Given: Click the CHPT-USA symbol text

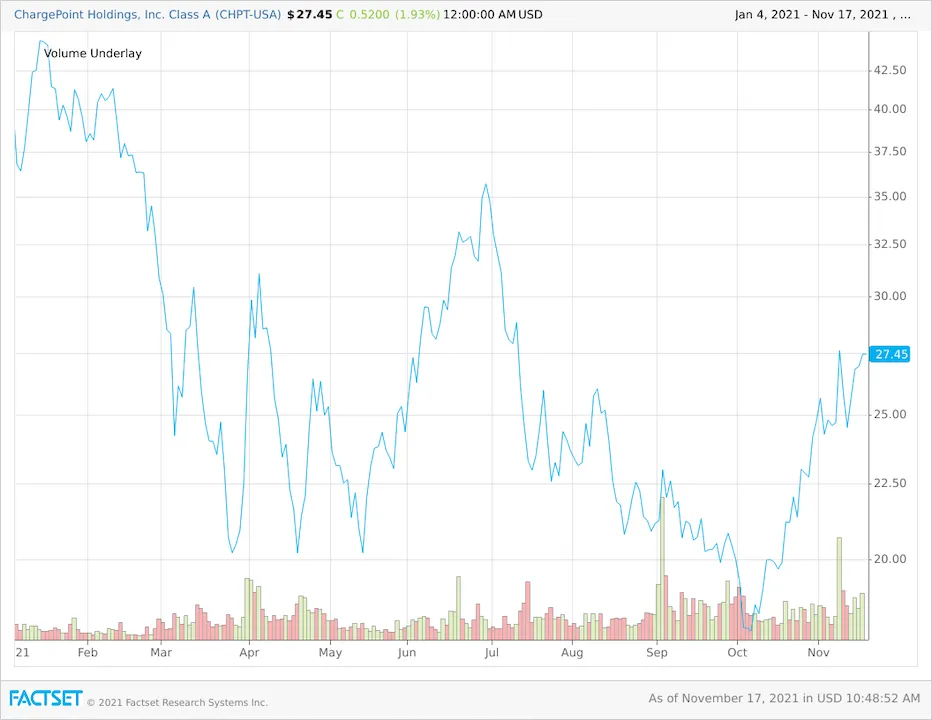Looking at the screenshot, I should pos(249,14).
